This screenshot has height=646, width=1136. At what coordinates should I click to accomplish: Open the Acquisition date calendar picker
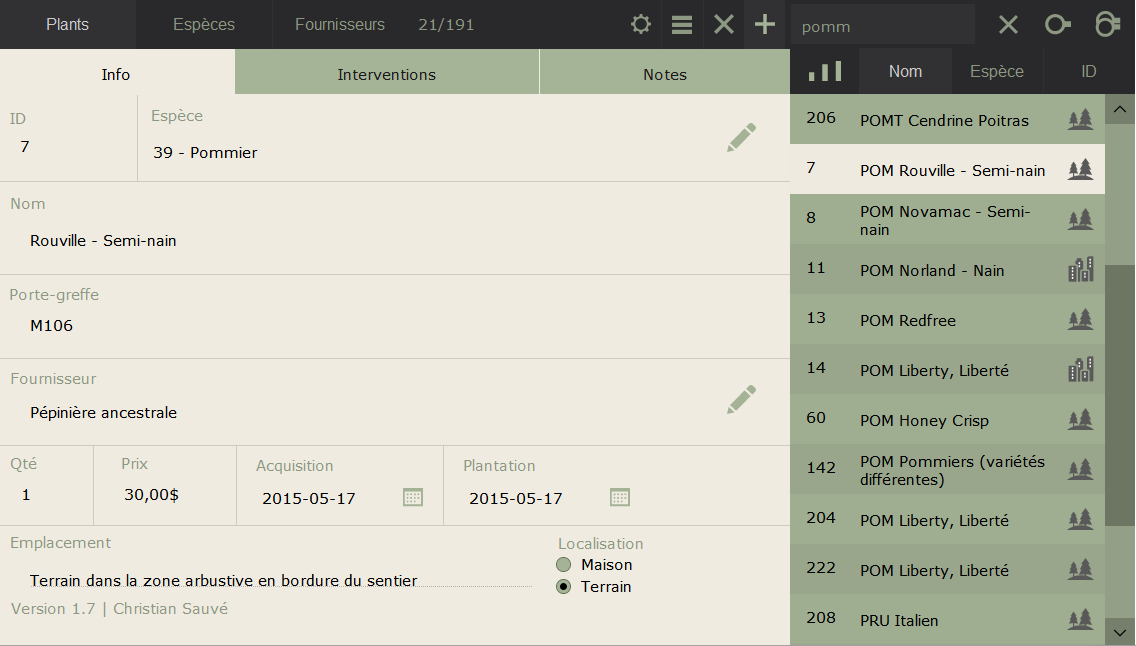(x=413, y=497)
